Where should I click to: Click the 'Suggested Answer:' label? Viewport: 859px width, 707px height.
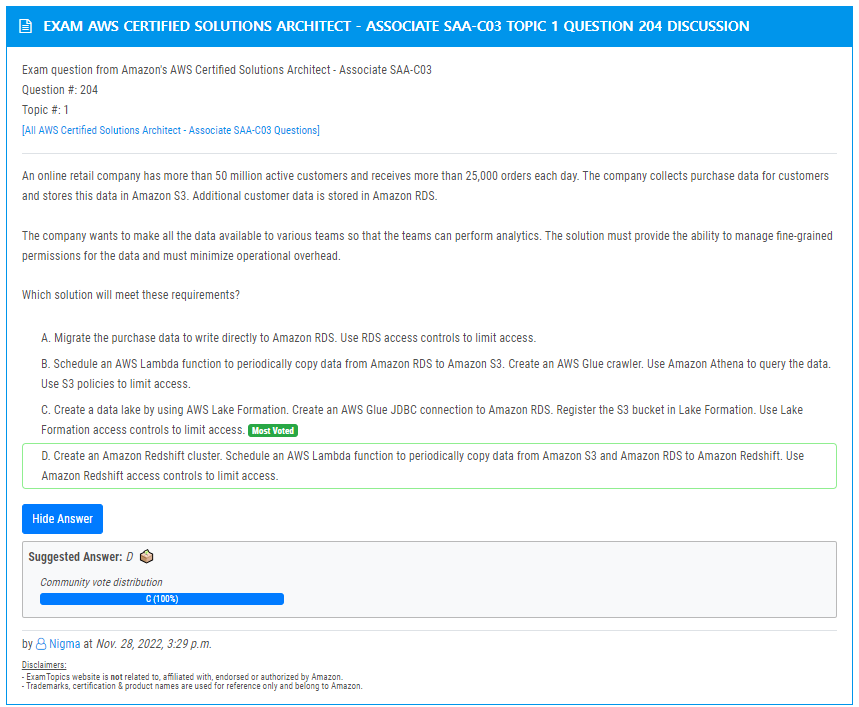75,556
